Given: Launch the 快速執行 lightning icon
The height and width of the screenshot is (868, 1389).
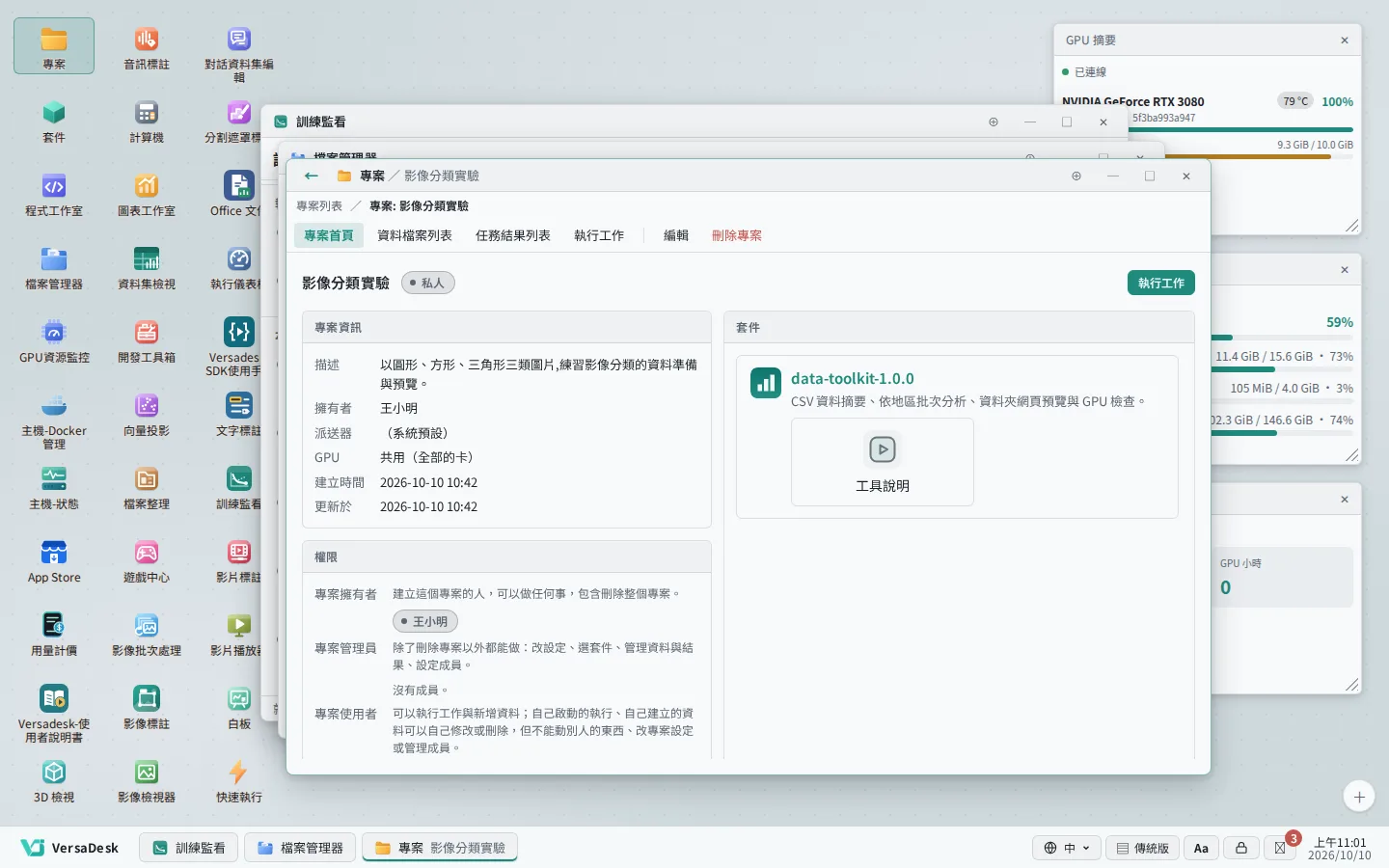Looking at the screenshot, I should point(239,779).
